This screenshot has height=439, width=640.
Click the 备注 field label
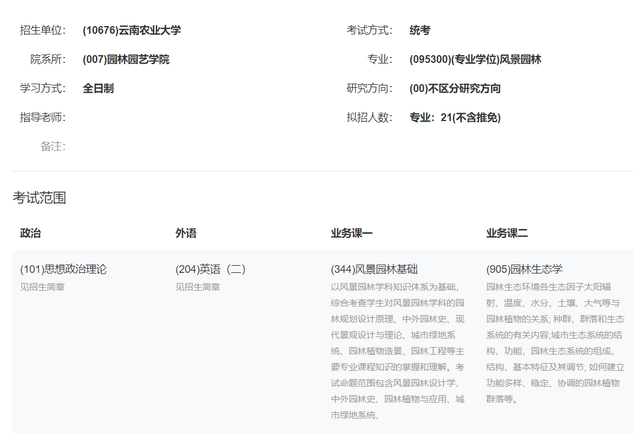(x=53, y=146)
